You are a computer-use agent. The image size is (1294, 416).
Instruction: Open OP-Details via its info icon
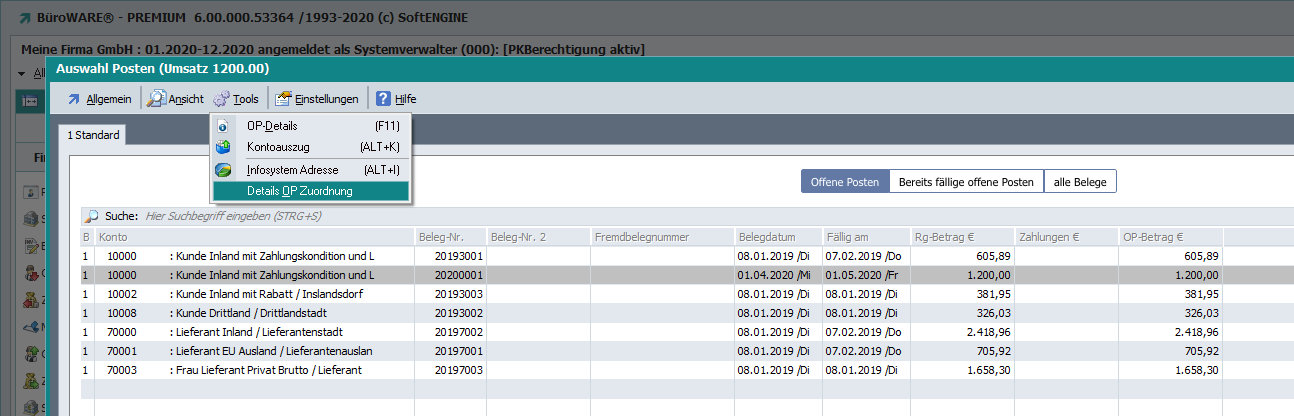click(224, 126)
